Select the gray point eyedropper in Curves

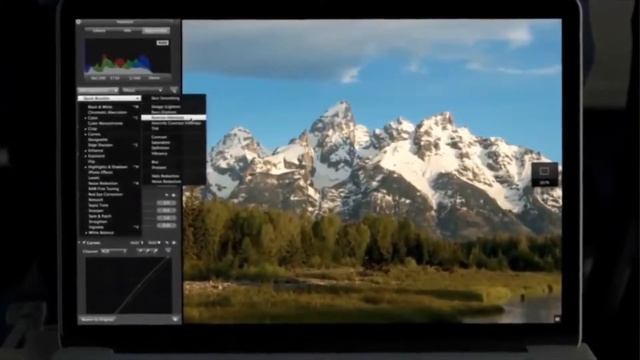[148, 251]
